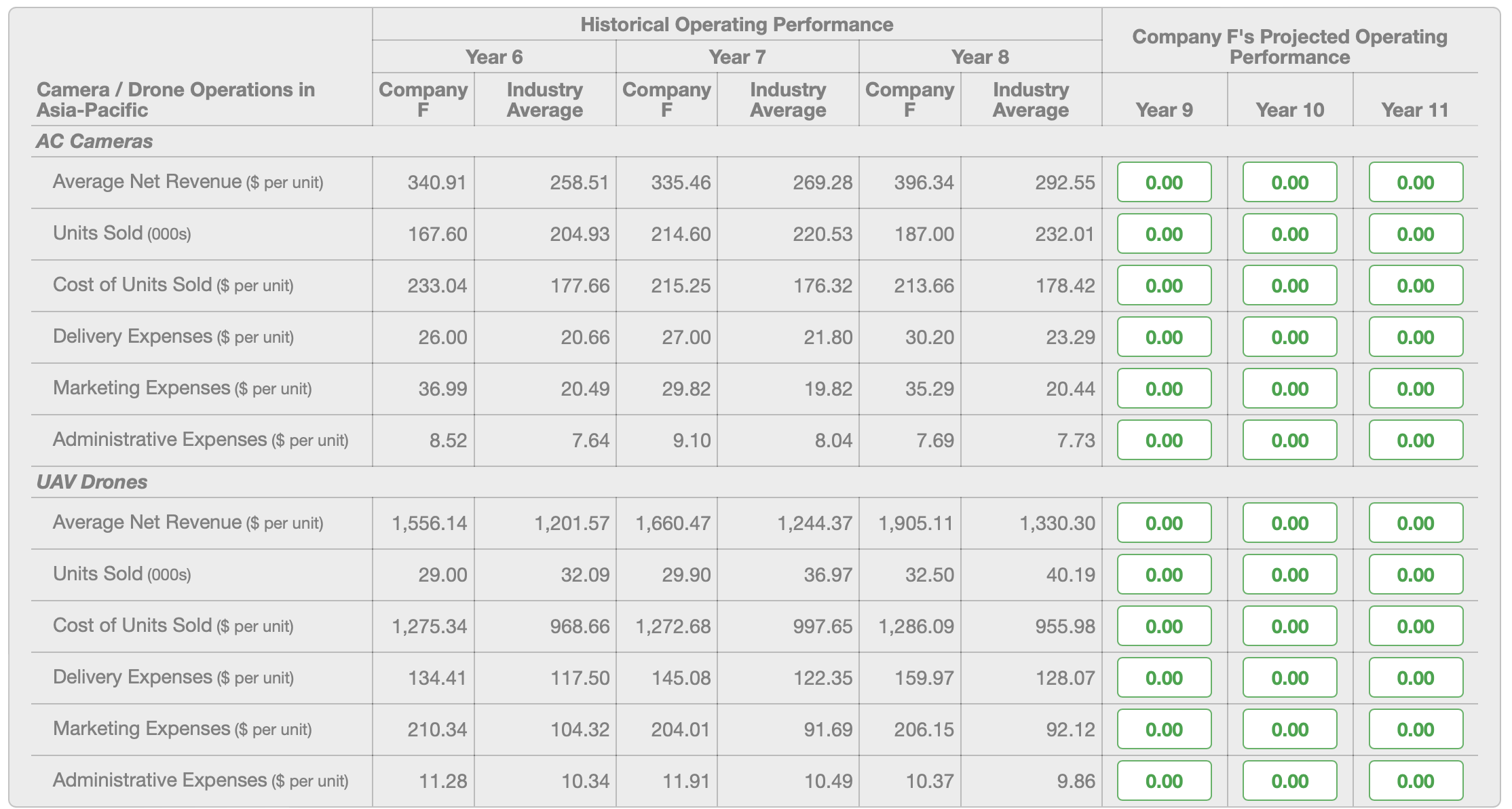The width and height of the screenshot is (1512, 809).
Task: Click the Historical Operating Performance header
Action: (736, 24)
